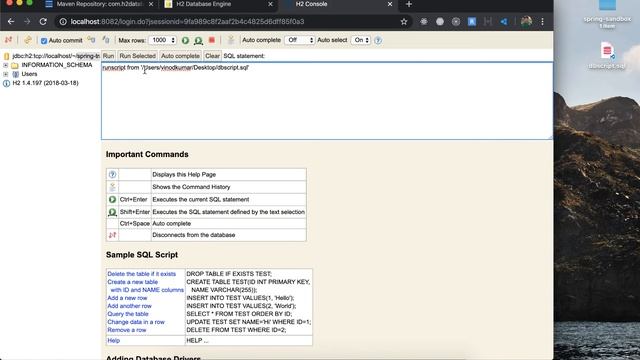Click run icon in Ctrl+Enter row
The height and width of the screenshot is (360, 640).
[112, 200]
